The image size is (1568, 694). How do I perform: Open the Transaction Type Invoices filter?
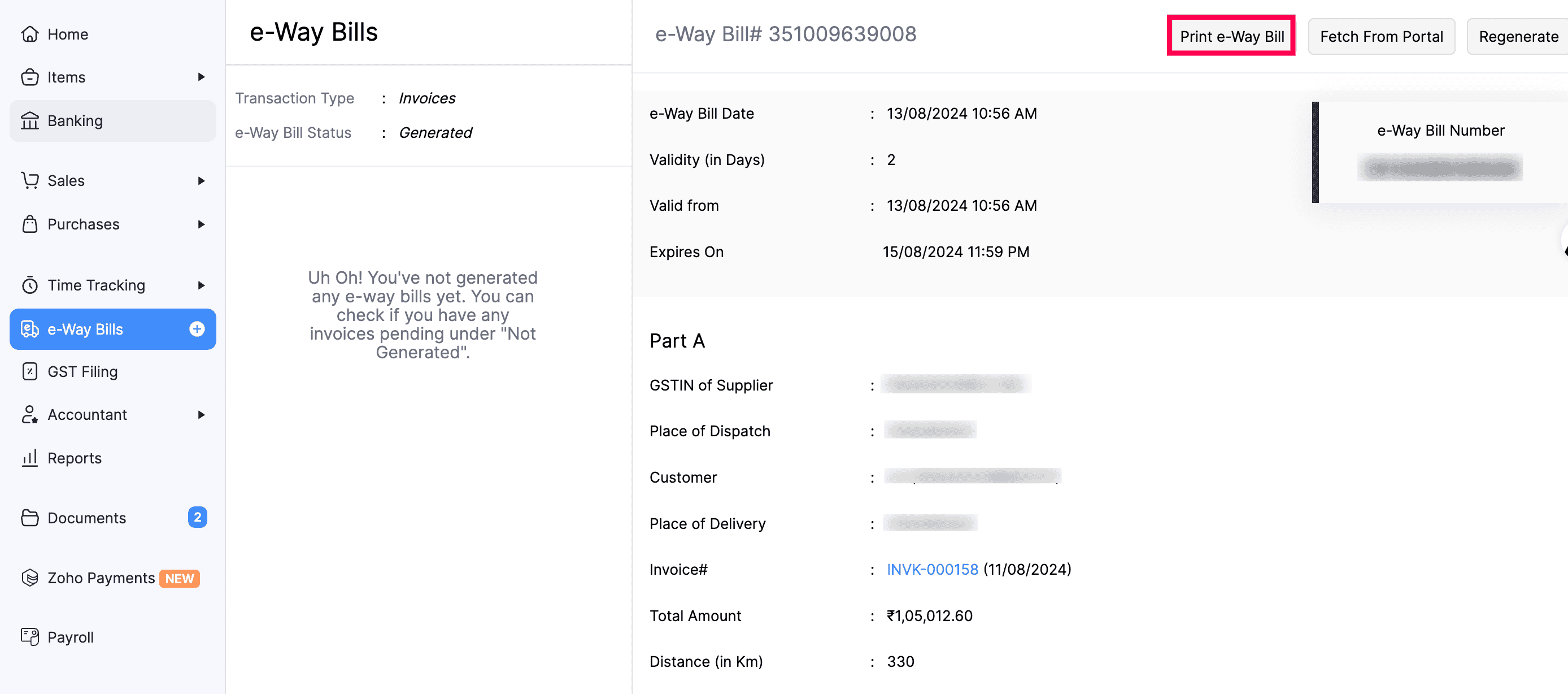[426, 98]
